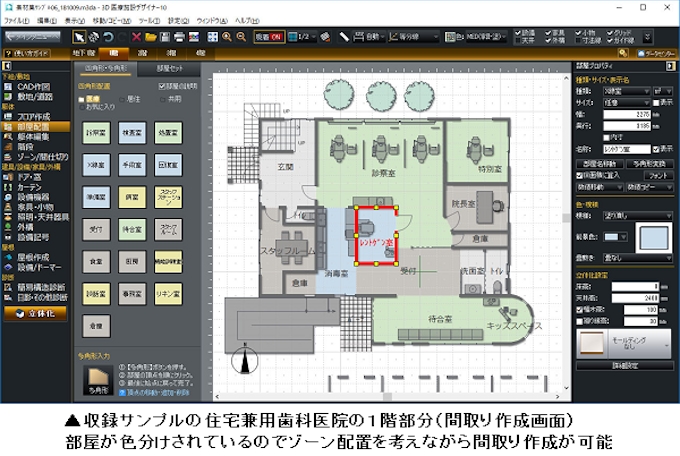Open the ツール menu
This screenshot has height=456, width=680.
149,20
